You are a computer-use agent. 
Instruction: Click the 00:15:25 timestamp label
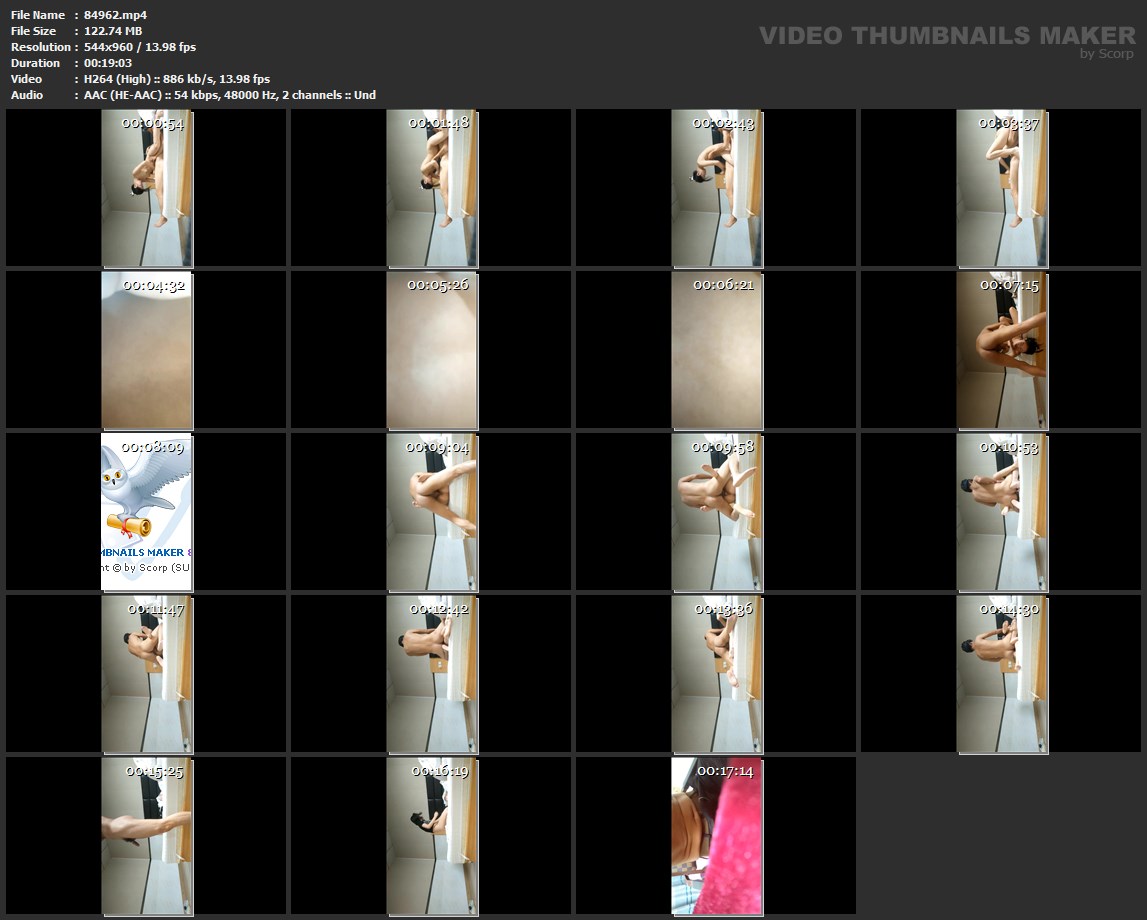154,771
